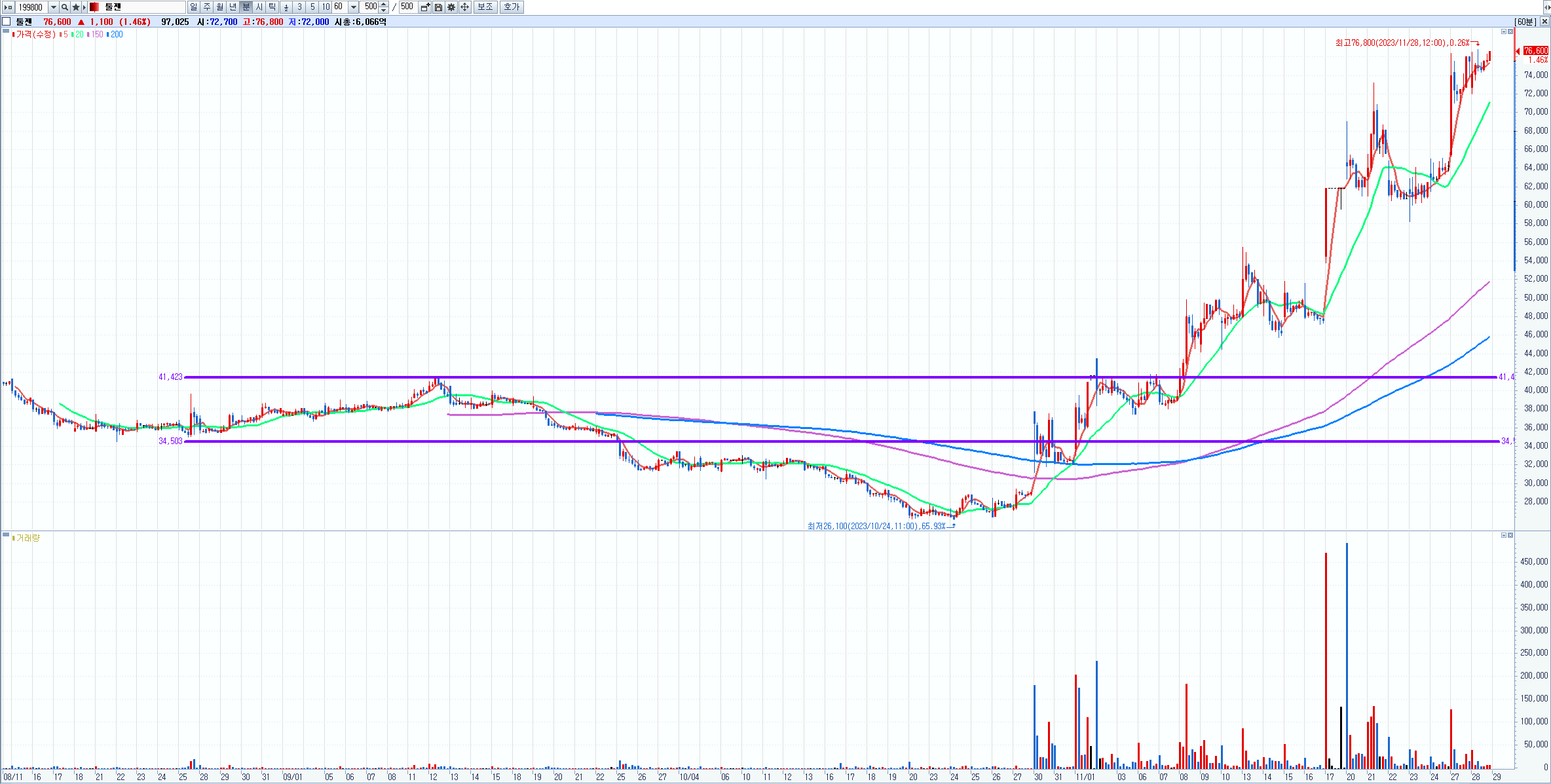The width and height of the screenshot is (1551, 784).
Task: Open the stock code 199800 dropdown
Action: [53, 7]
